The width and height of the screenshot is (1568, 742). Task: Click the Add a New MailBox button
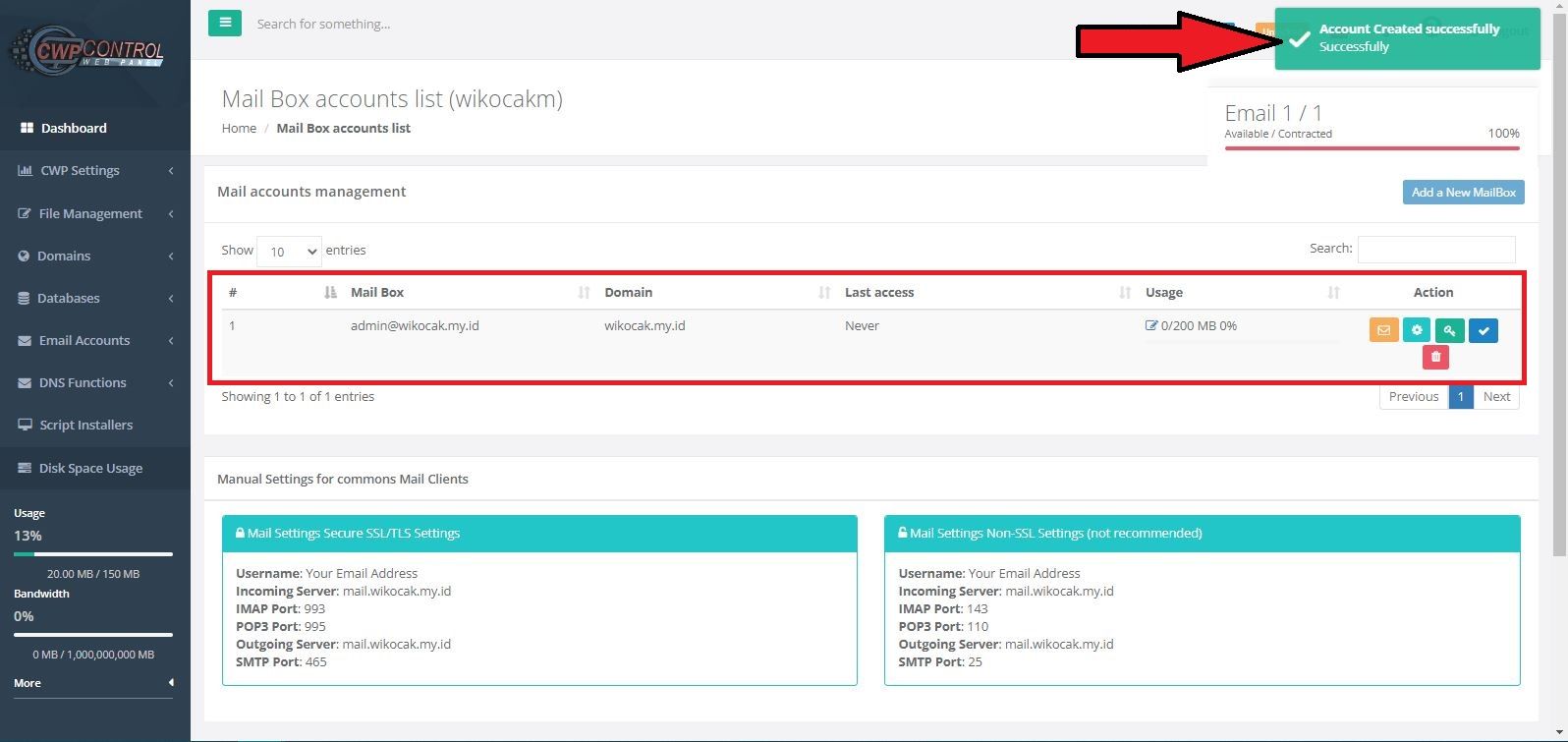pos(1463,193)
